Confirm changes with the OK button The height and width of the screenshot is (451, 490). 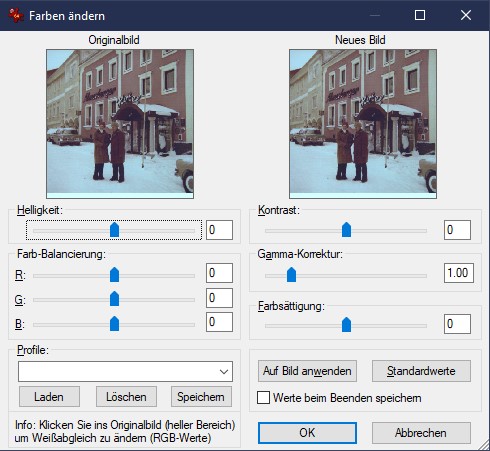click(307, 433)
